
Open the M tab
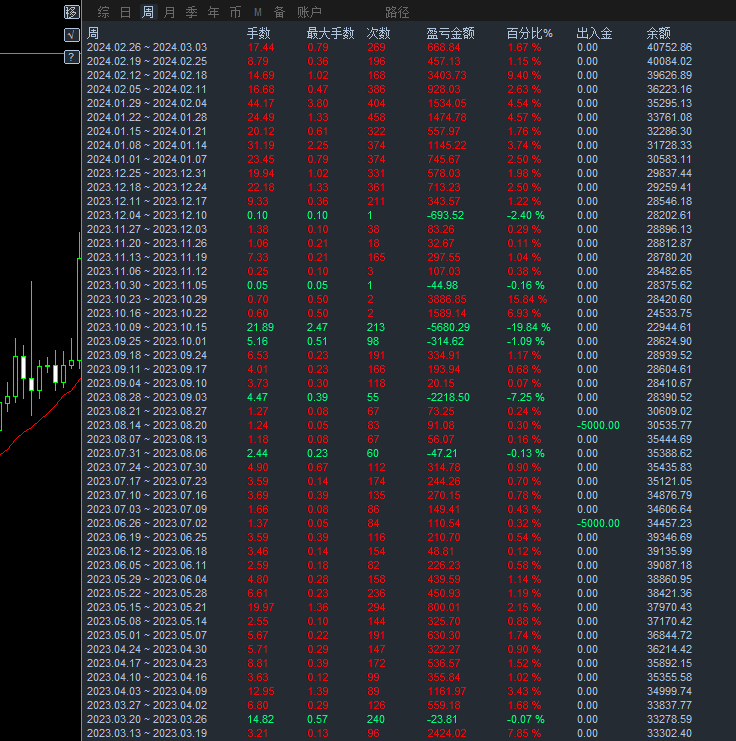[x=258, y=12]
